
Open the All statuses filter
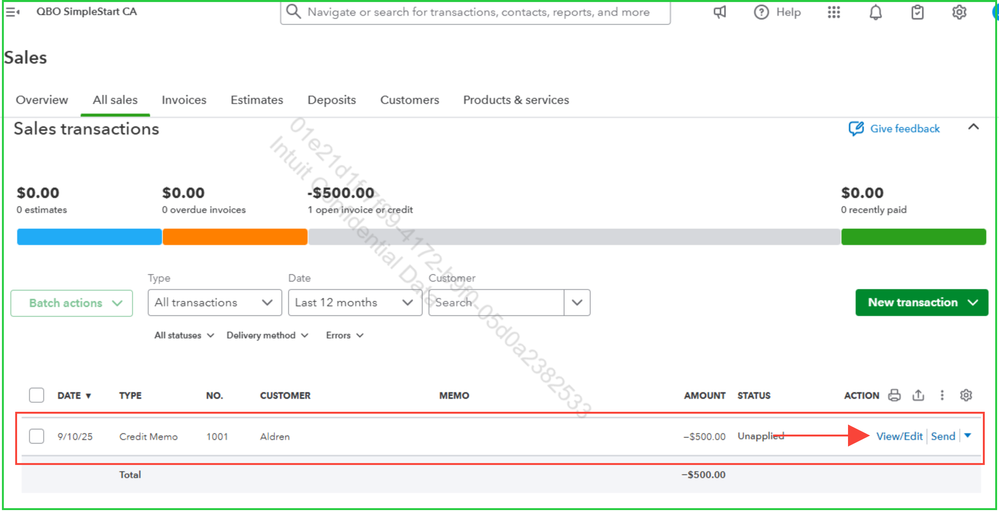(x=184, y=335)
